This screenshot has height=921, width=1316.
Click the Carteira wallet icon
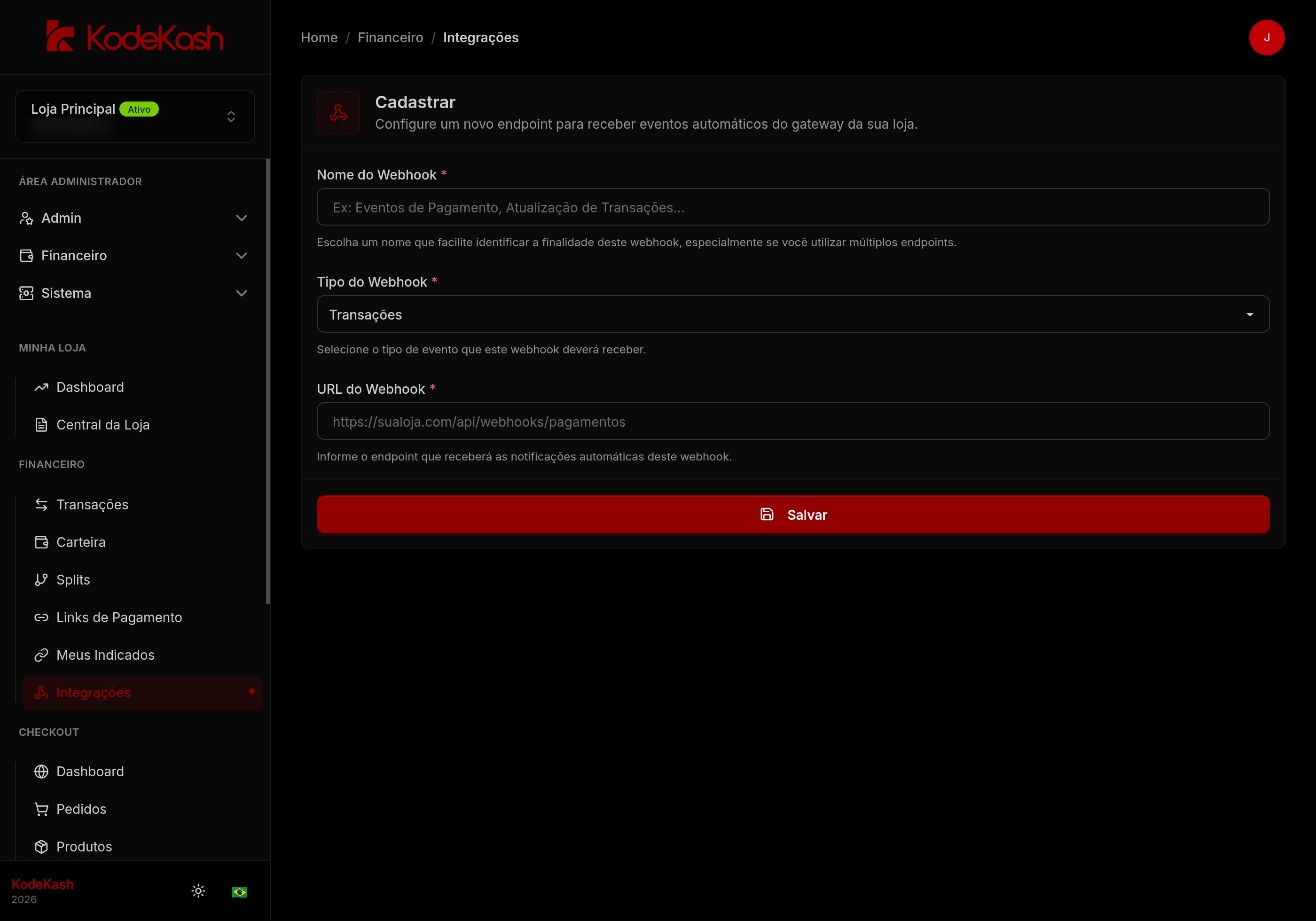[x=41, y=542]
